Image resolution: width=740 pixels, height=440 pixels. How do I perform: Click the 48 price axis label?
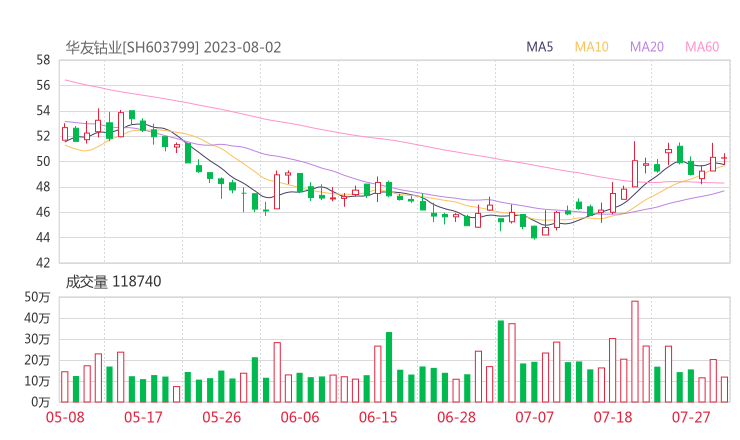(43, 187)
